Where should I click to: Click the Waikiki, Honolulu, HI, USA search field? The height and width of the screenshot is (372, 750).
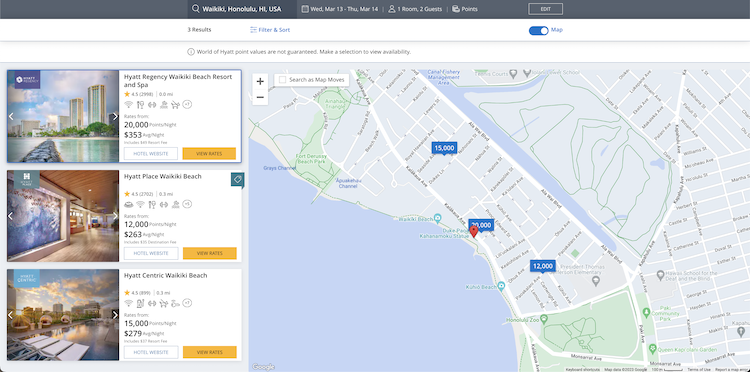coord(242,9)
